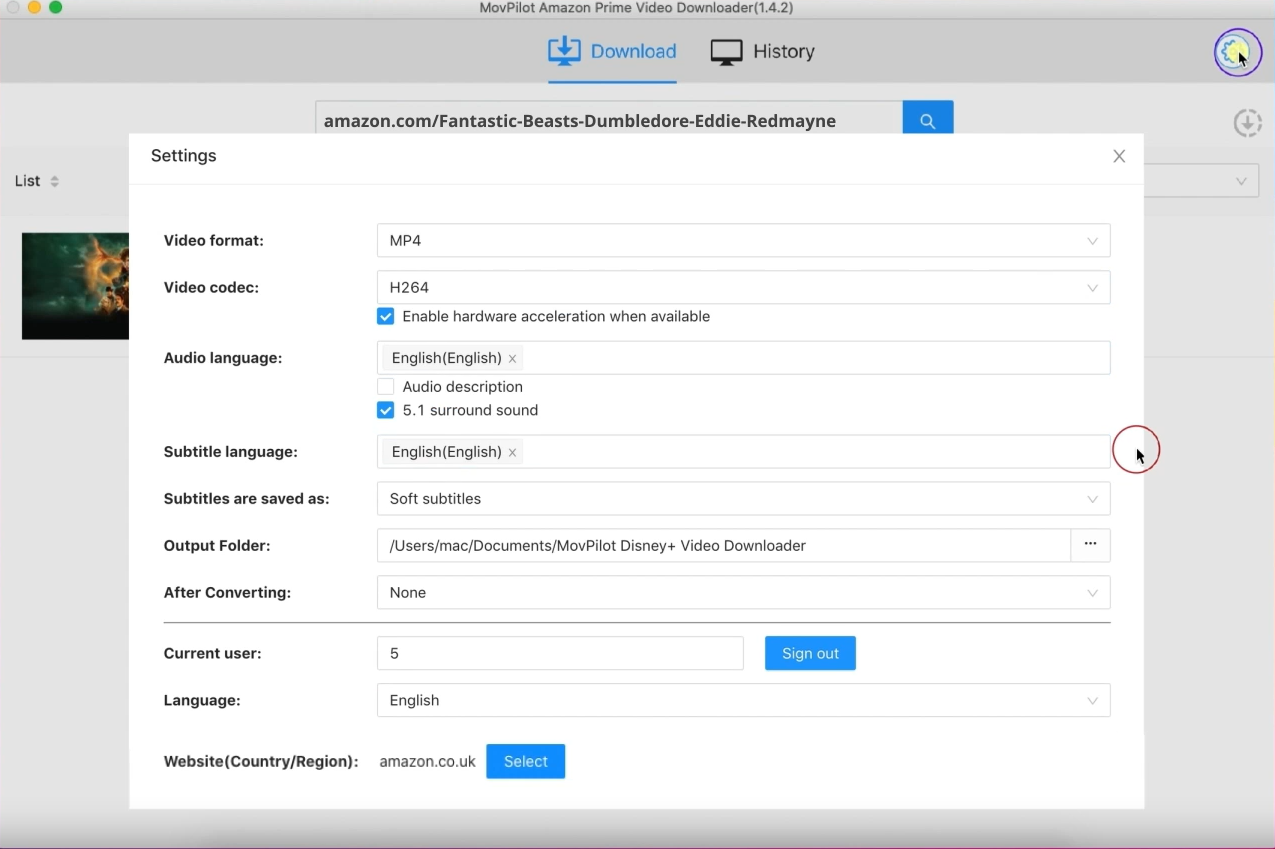This screenshot has height=849, width=1275.
Task: Click Select button for website region
Action: (525, 761)
